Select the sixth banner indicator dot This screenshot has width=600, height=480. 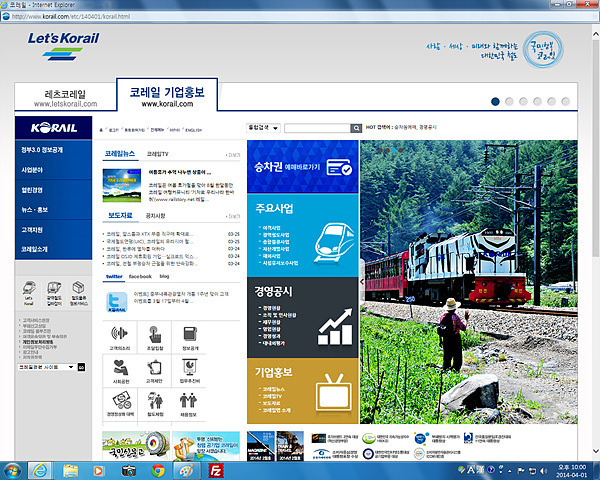coord(566,101)
